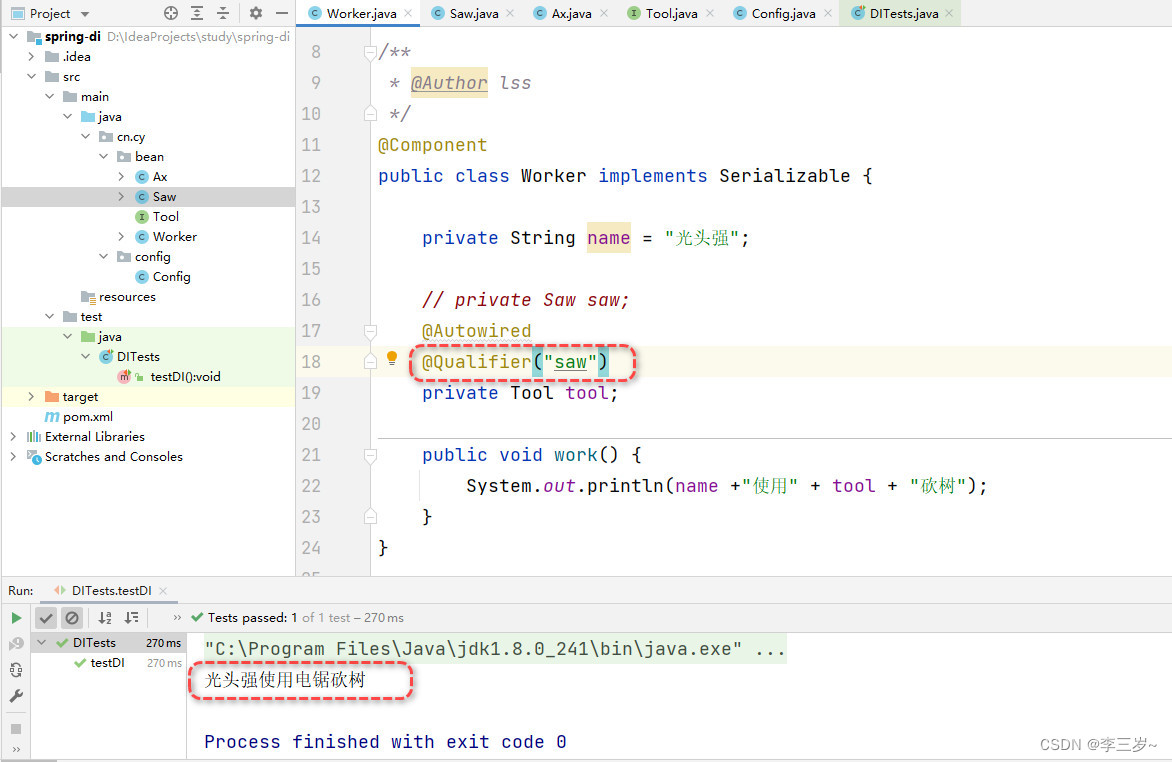Screen dimensions: 1172x762
Task: Click the "Process finished with exit code 0" text
Action: click(385, 742)
